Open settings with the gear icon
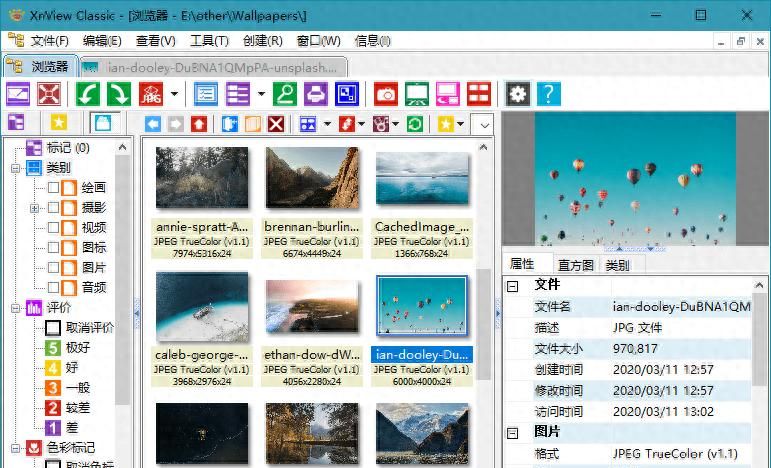The height and width of the screenshot is (468, 771). [x=518, y=94]
